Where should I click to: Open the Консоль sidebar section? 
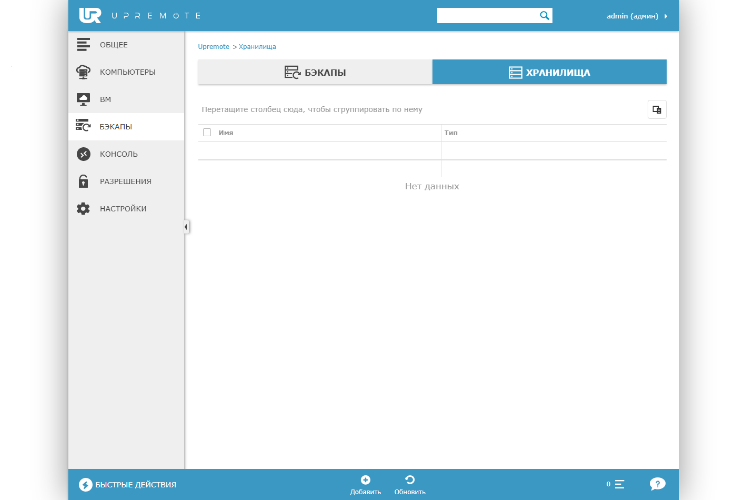118,154
